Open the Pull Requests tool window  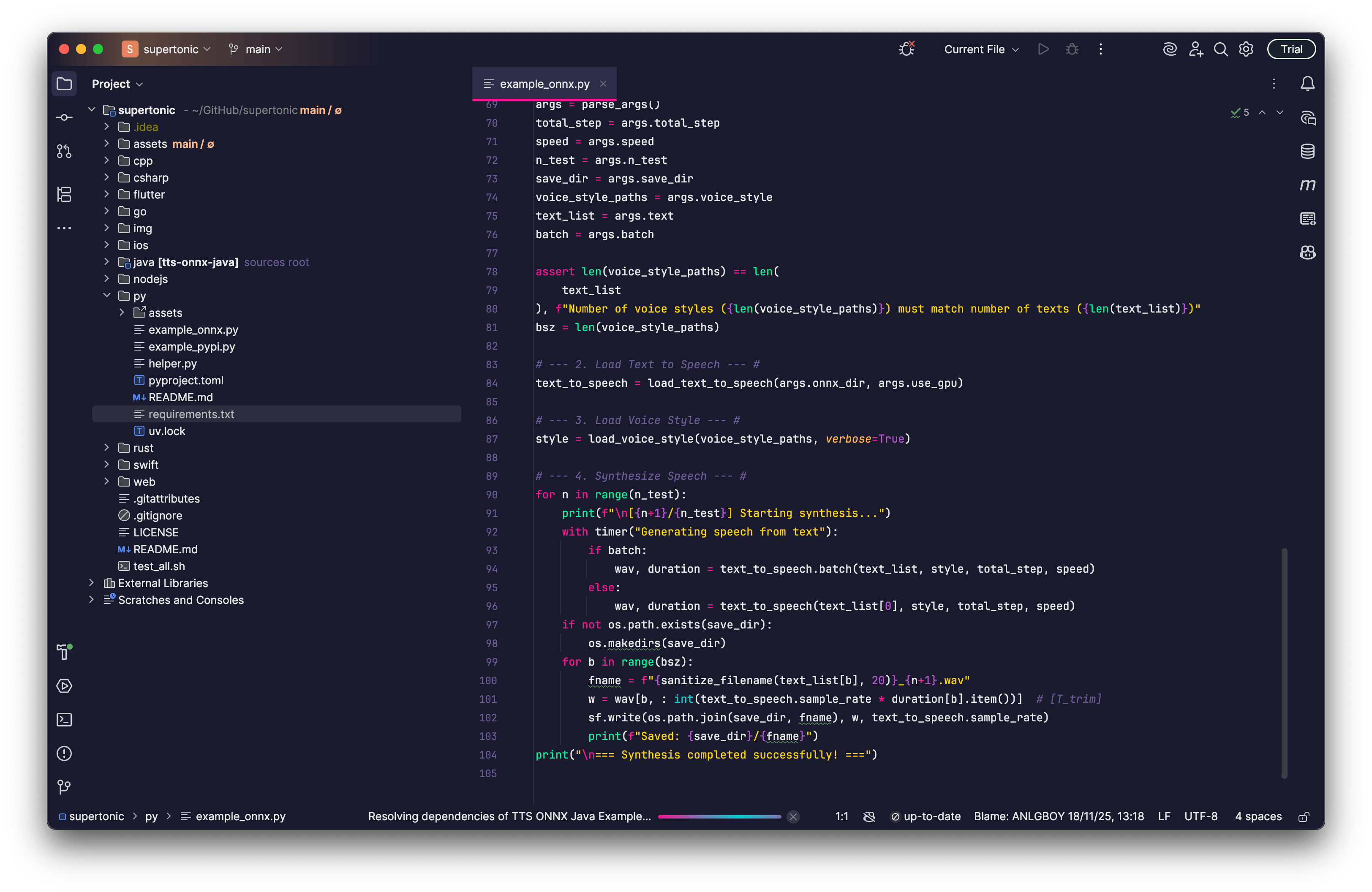pyautogui.click(x=64, y=152)
